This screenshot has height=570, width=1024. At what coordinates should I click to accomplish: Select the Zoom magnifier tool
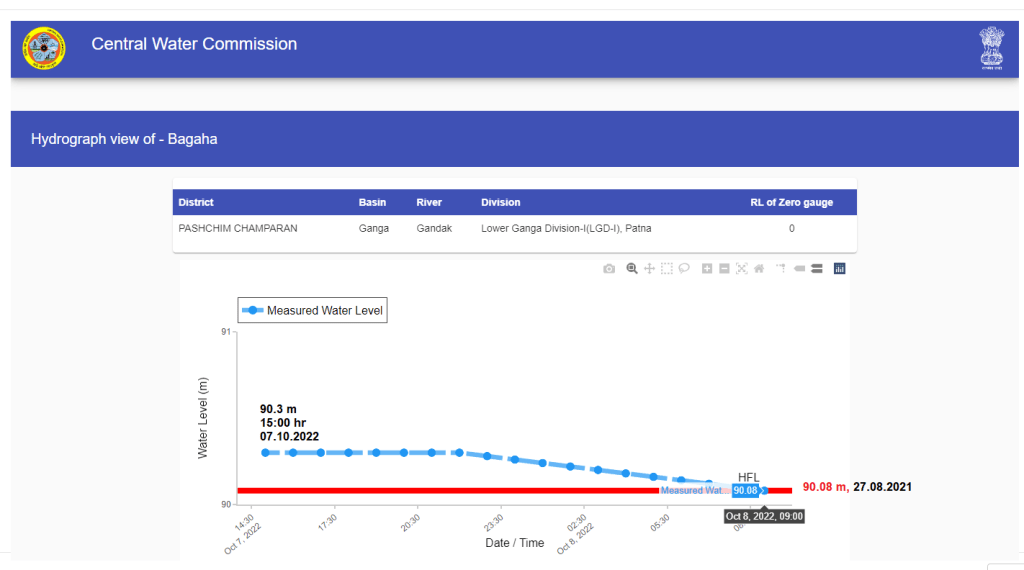coord(632,268)
